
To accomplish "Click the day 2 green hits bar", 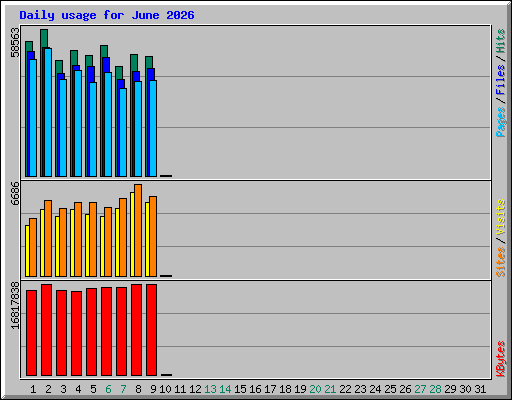I will pyautogui.click(x=44, y=38).
